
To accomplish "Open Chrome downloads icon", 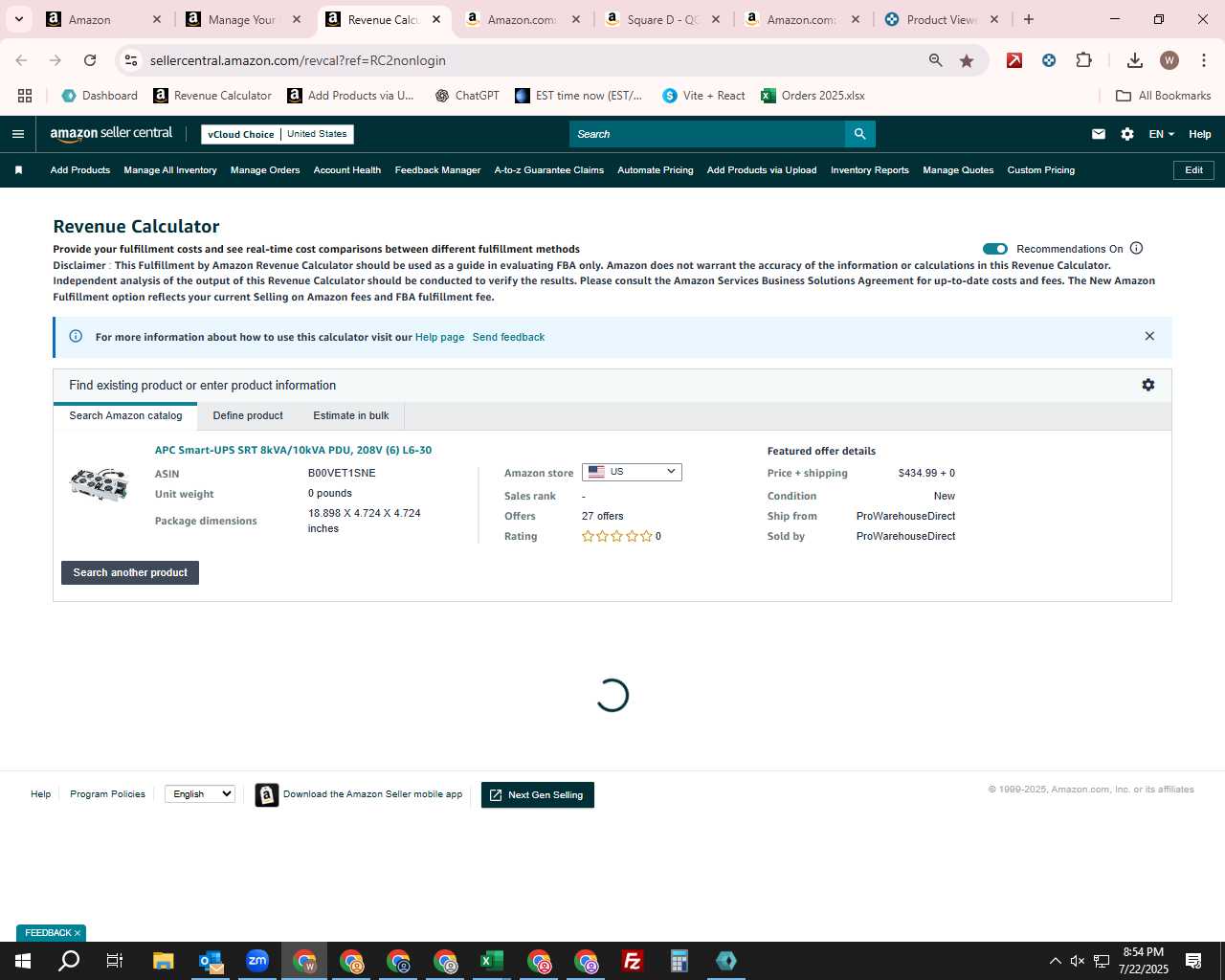I will tap(1134, 60).
